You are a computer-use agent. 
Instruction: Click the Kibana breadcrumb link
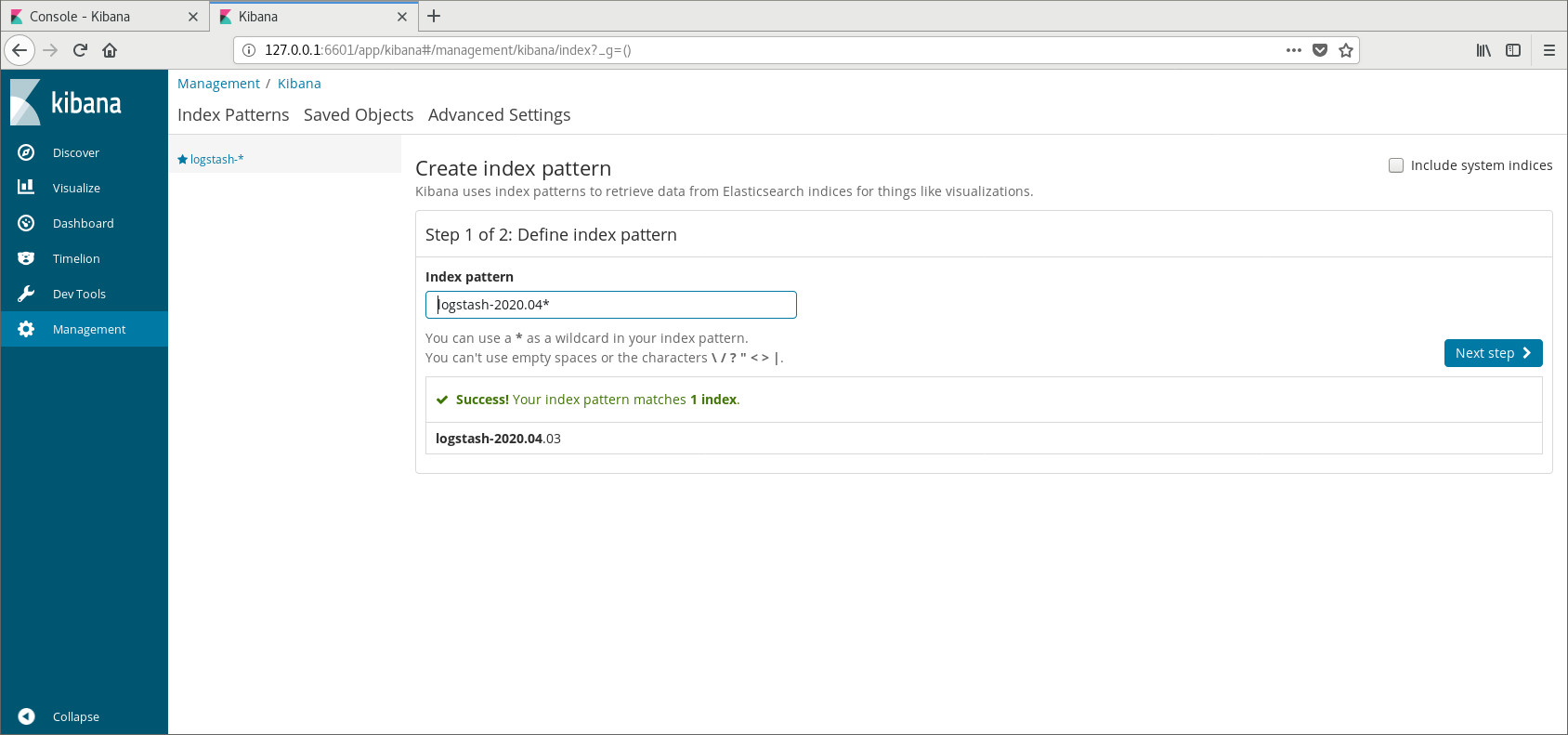pyautogui.click(x=299, y=84)
